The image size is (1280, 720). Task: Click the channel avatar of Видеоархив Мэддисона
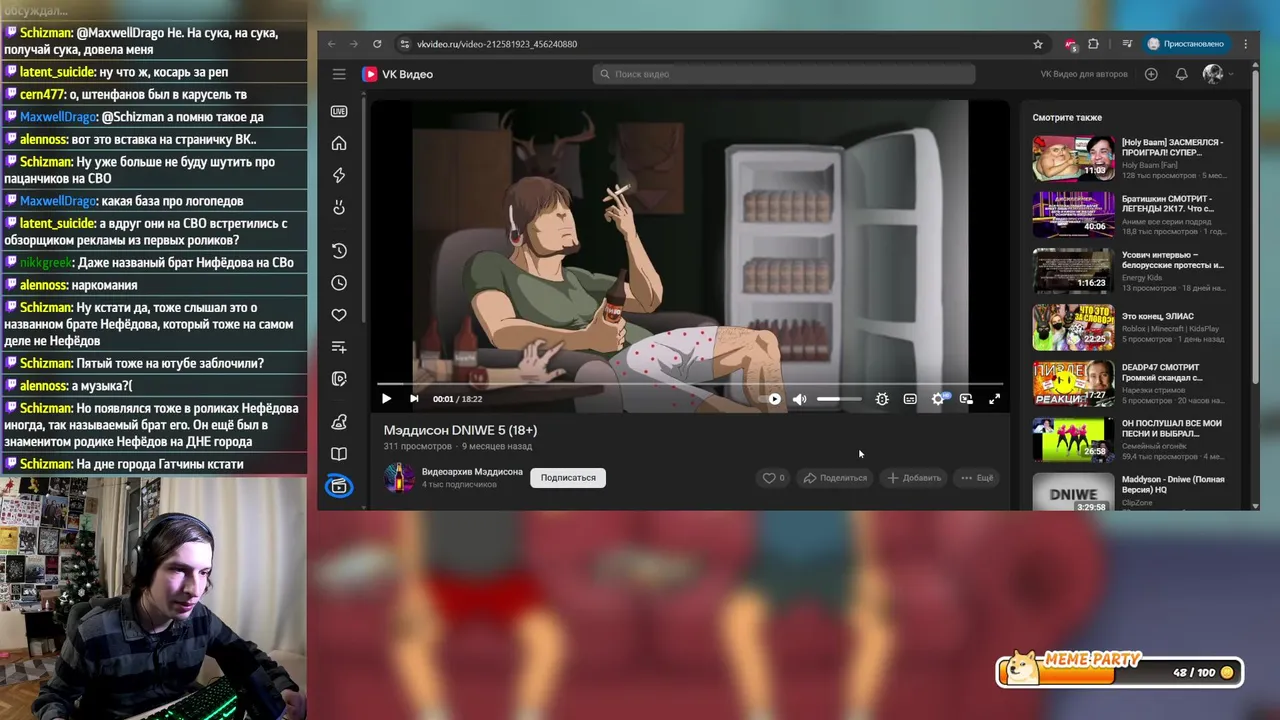(x=399, y=478)
